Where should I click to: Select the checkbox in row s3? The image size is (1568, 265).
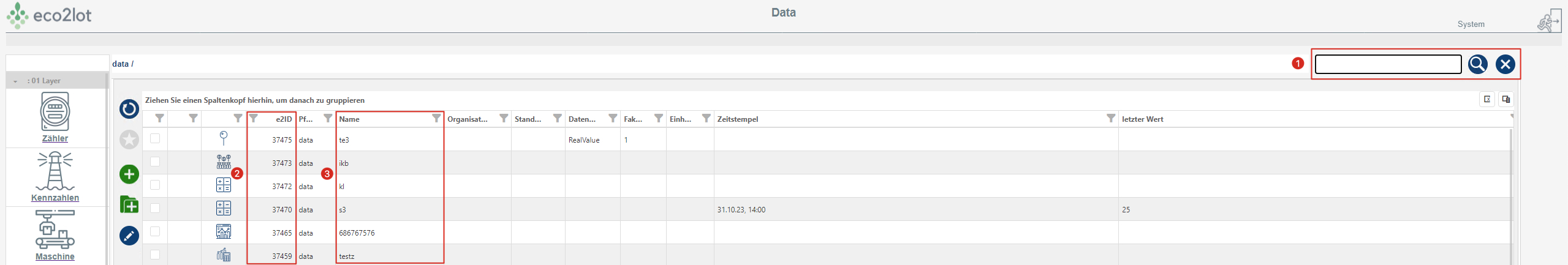pos(155,209)
